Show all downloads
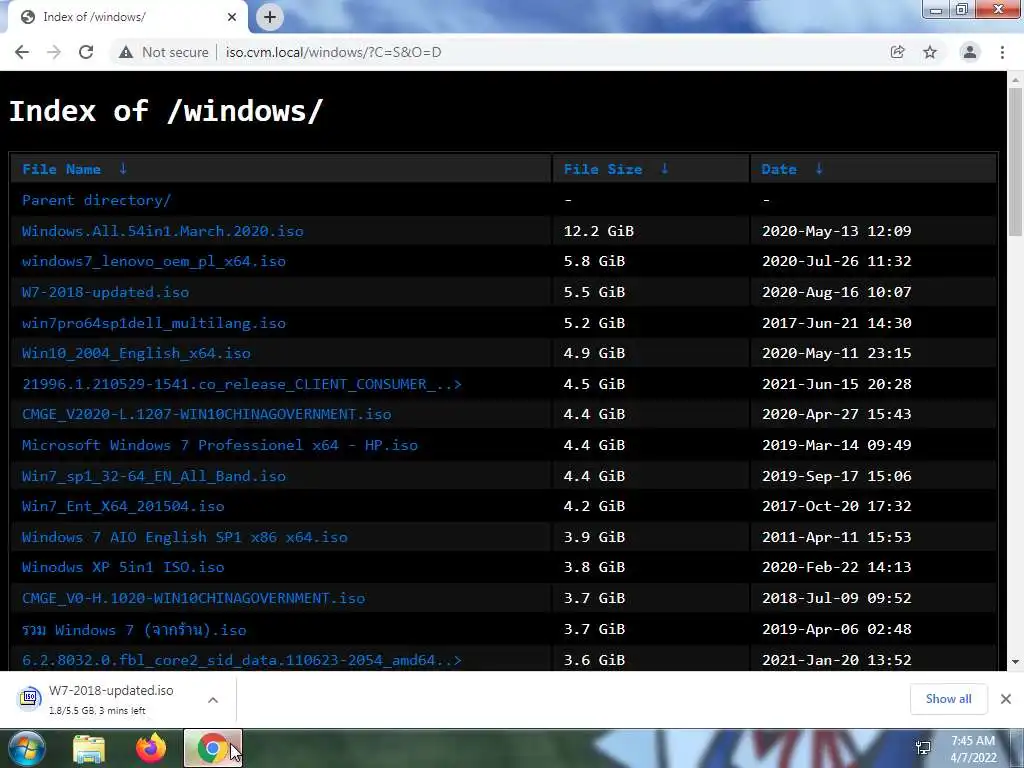The height and width of the screenshot is (768, 1024). (x=948, y=699)
